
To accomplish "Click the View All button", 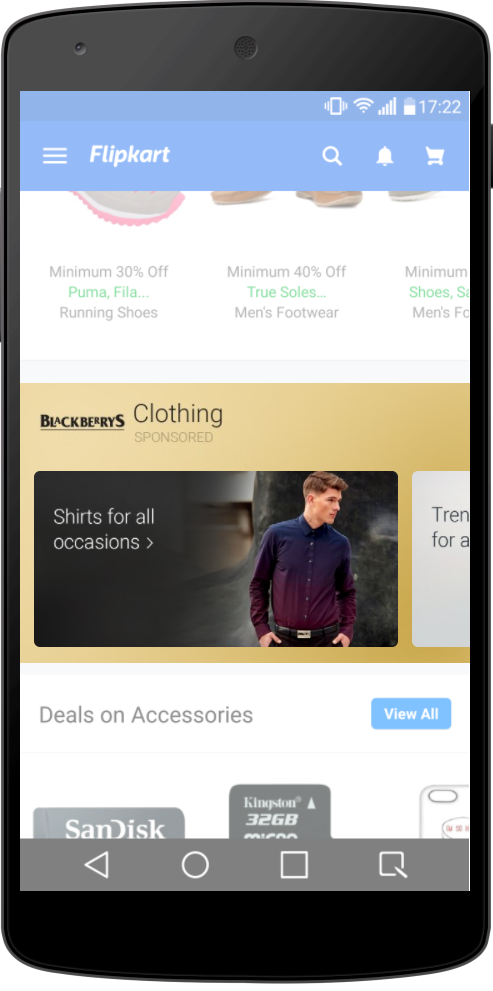I will coord(411,714).
